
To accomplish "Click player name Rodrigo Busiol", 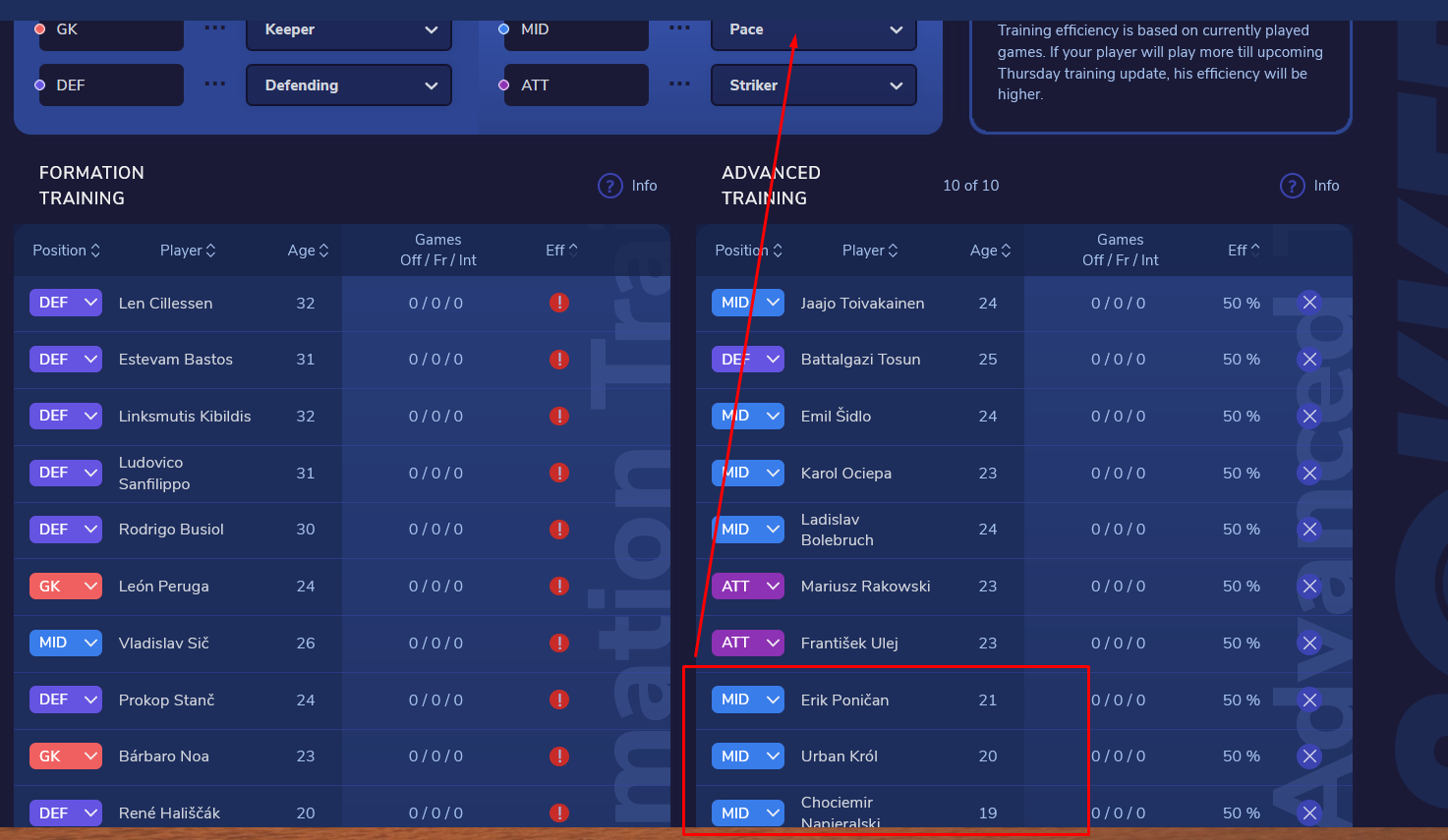I will pos(171,530).
